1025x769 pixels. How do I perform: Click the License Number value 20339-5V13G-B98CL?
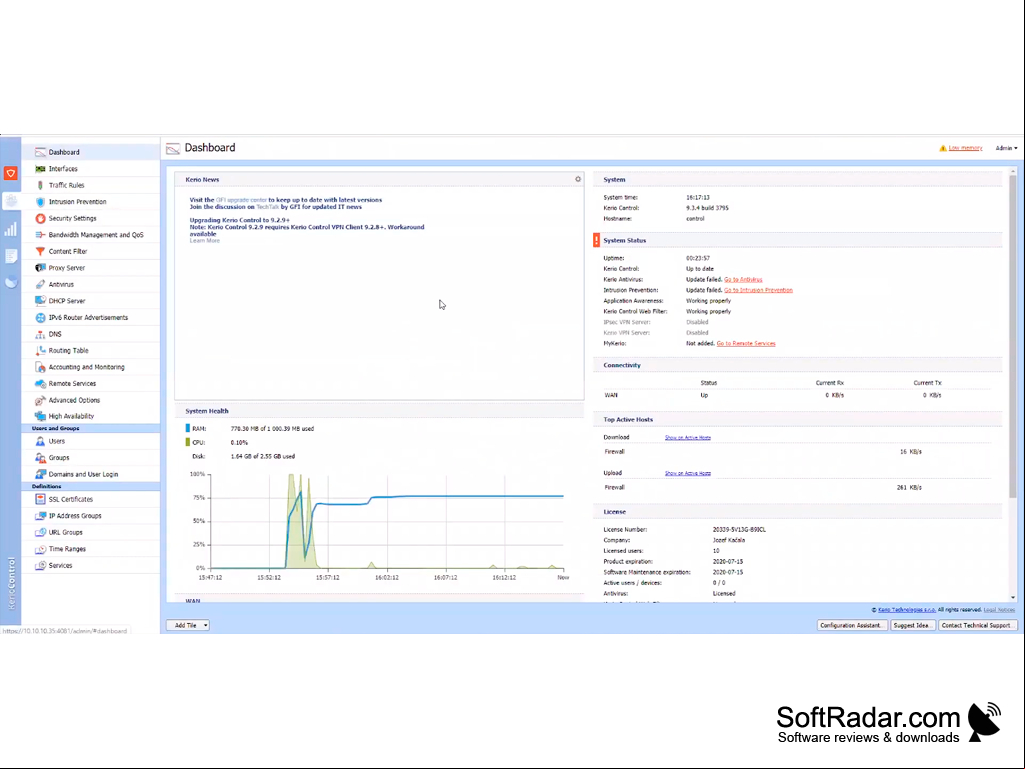tap(739, 530)
